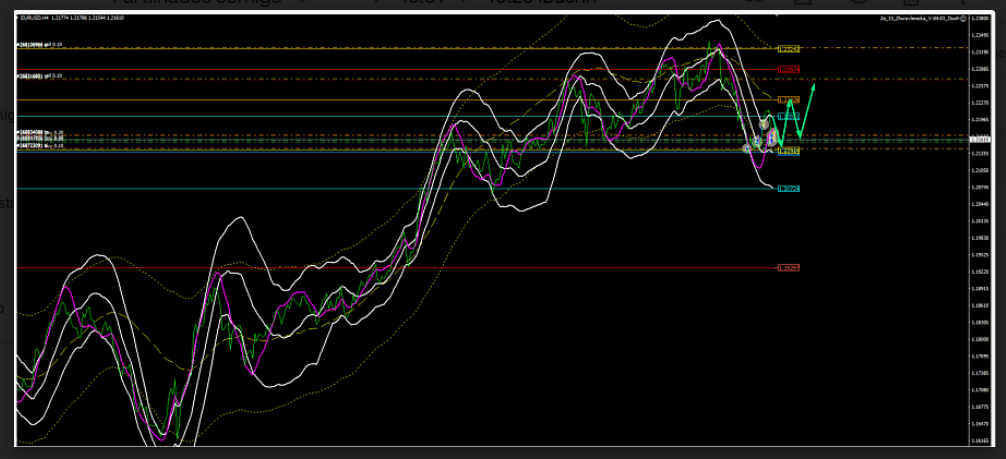
Task: Click the upper red price tag near chart top
Action: pos(788,70)
